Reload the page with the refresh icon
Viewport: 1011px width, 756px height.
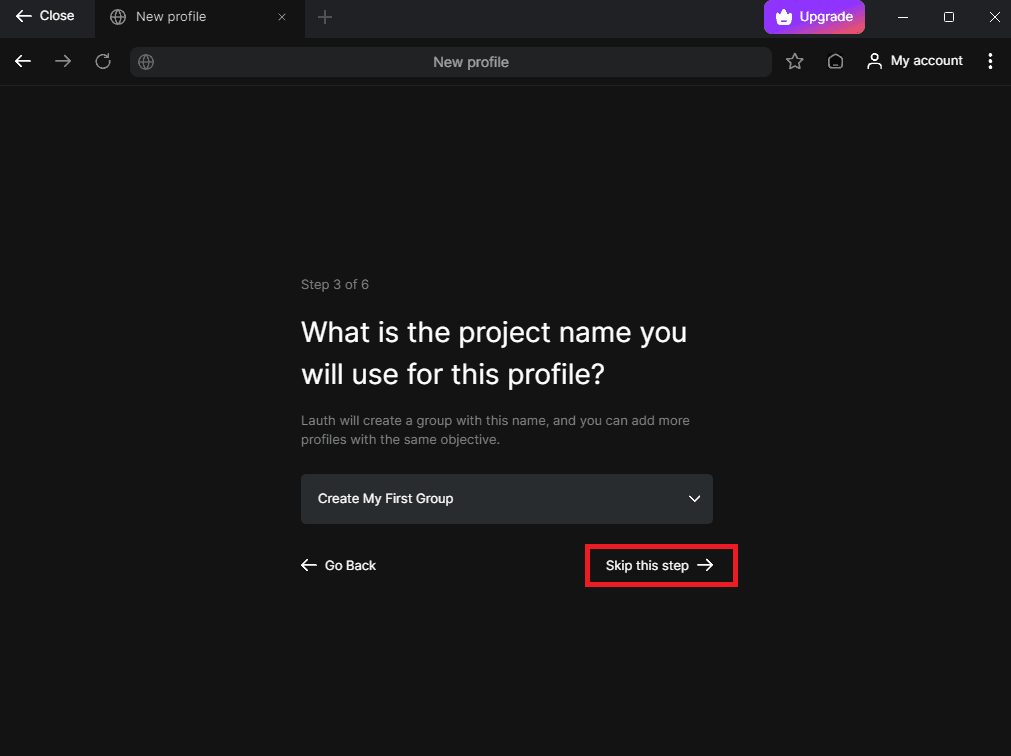coord(103,62)
